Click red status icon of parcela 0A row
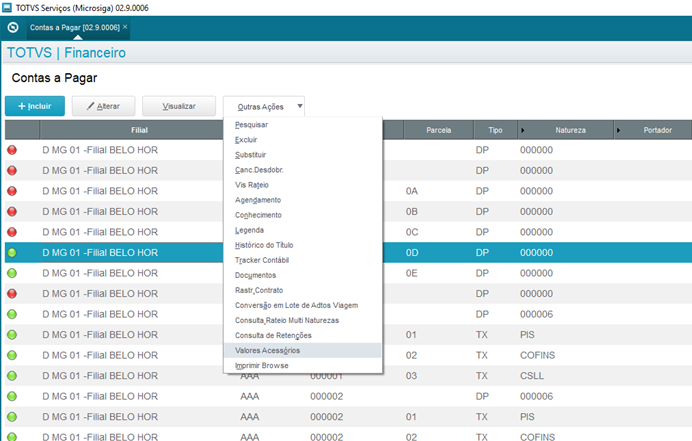Image resolution: width=692 pixels, height=441 pixels. click(12, 191)
